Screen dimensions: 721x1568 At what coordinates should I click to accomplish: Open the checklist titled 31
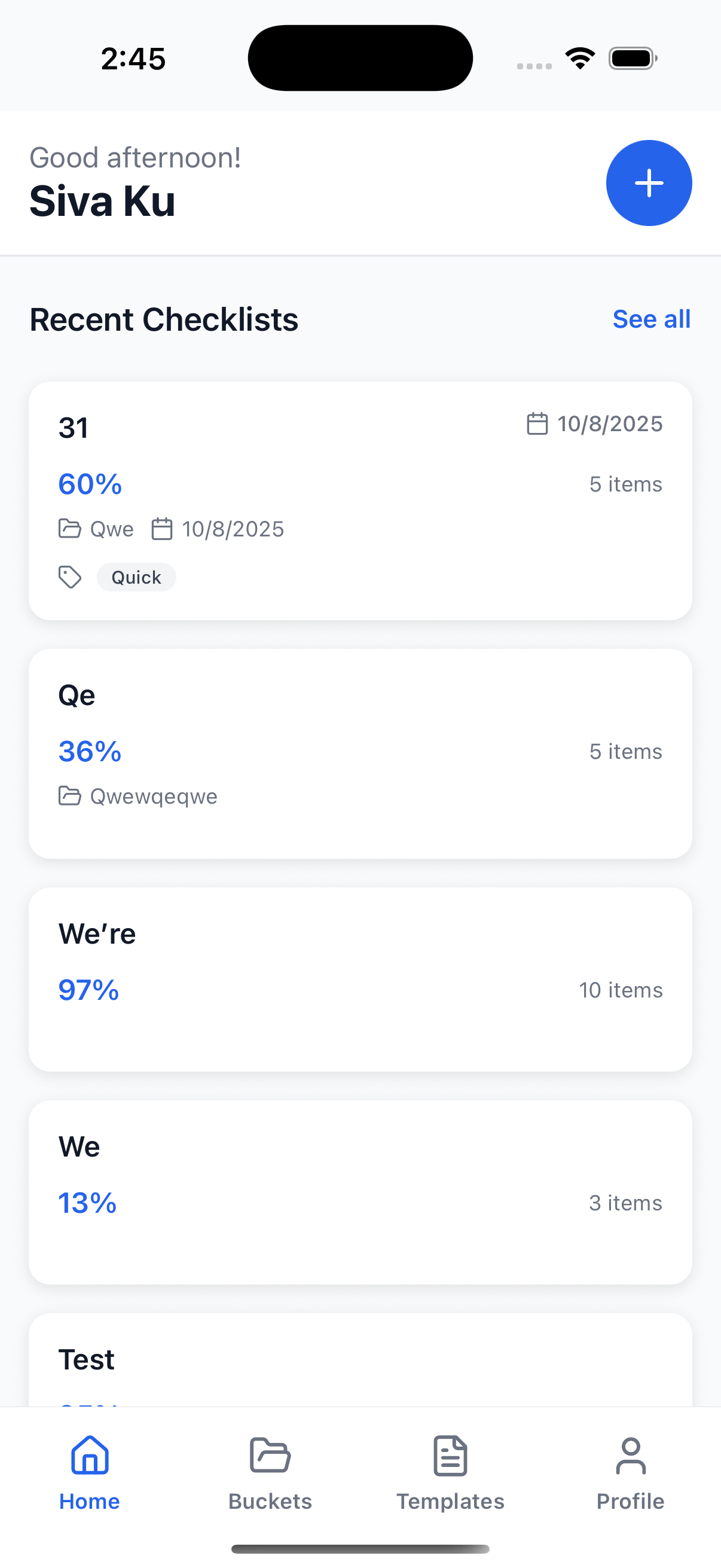(x=360, y=501)
